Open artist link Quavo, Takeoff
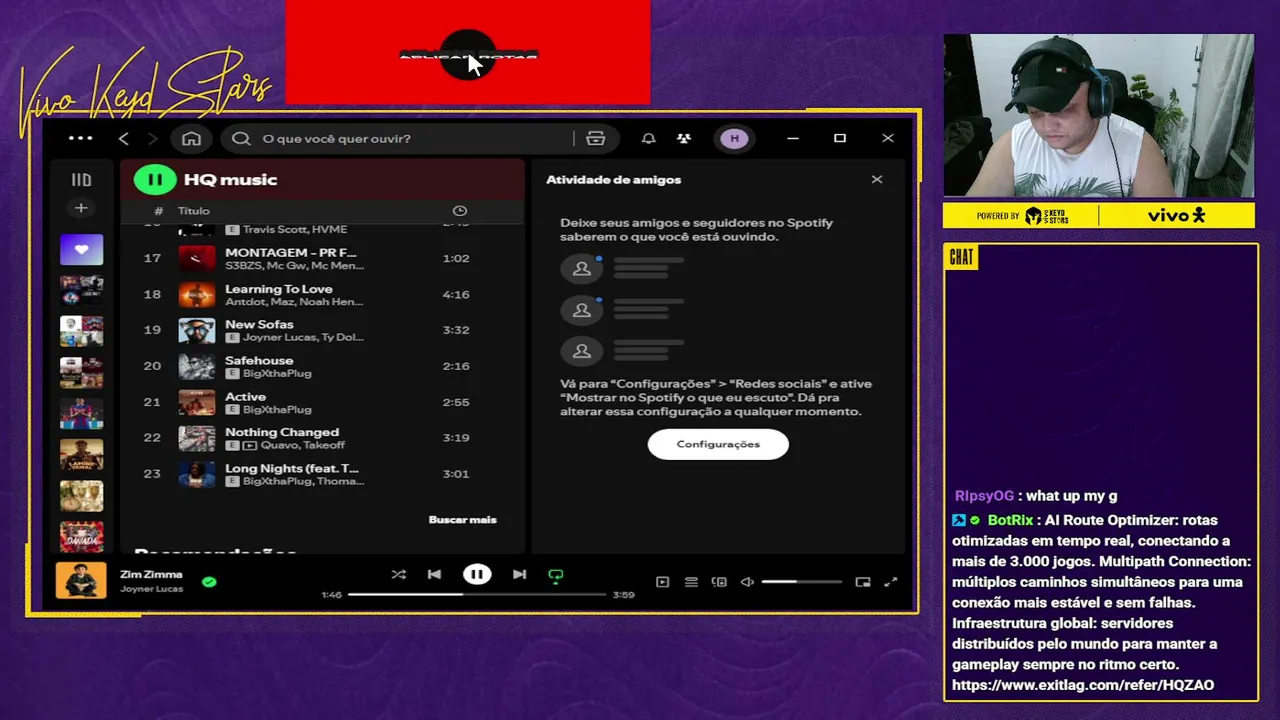This screenshot has width=1280, height=720. [302, 446]
